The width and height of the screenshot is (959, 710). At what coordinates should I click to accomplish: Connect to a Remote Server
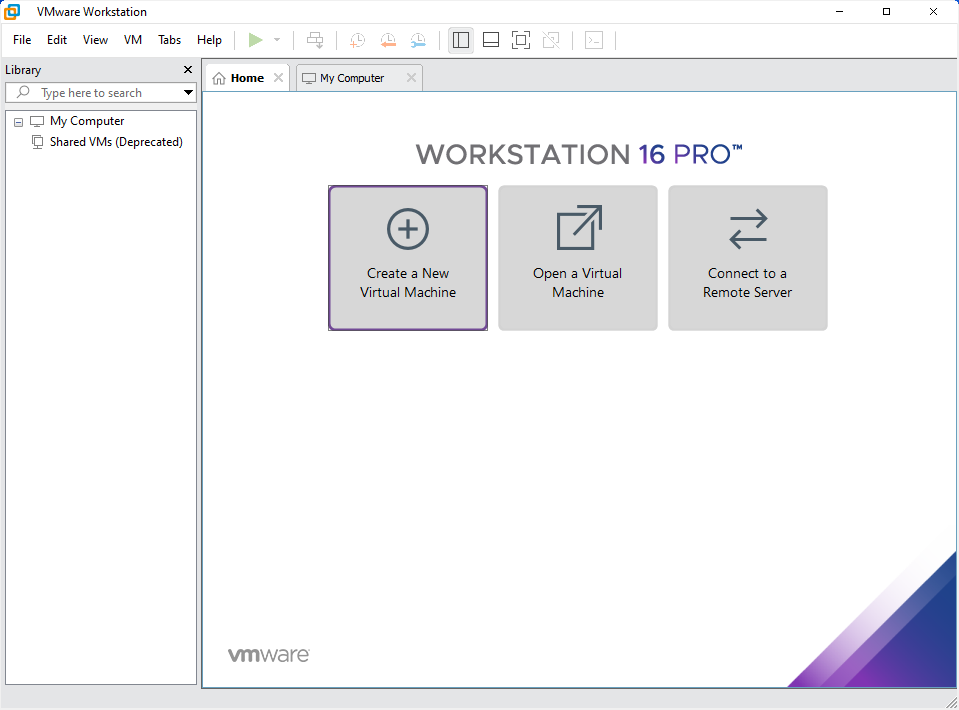click(x=747, y=257)
